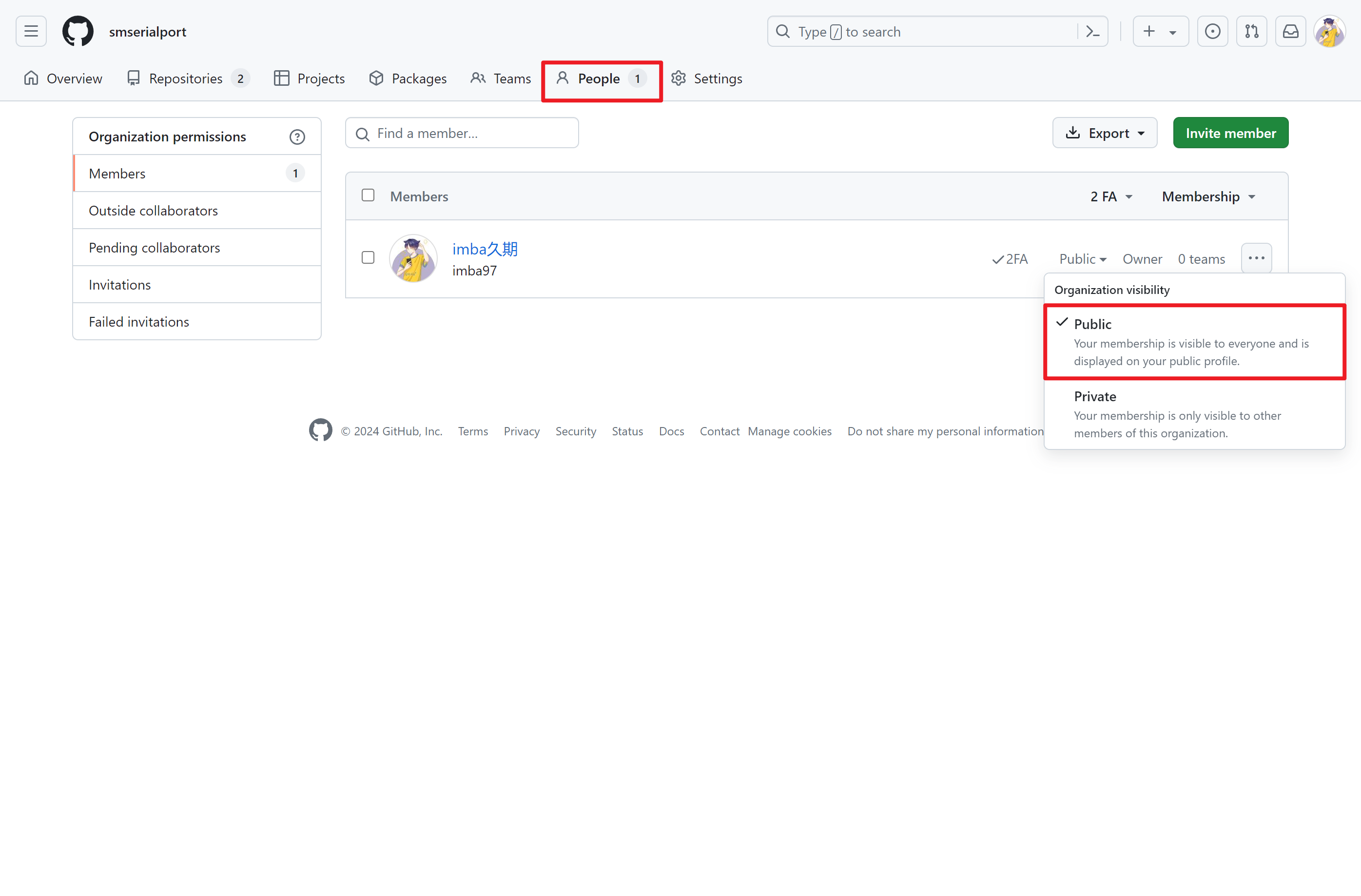
Task: Open the Membership filter dropdown
Action: coord(1208,196)
